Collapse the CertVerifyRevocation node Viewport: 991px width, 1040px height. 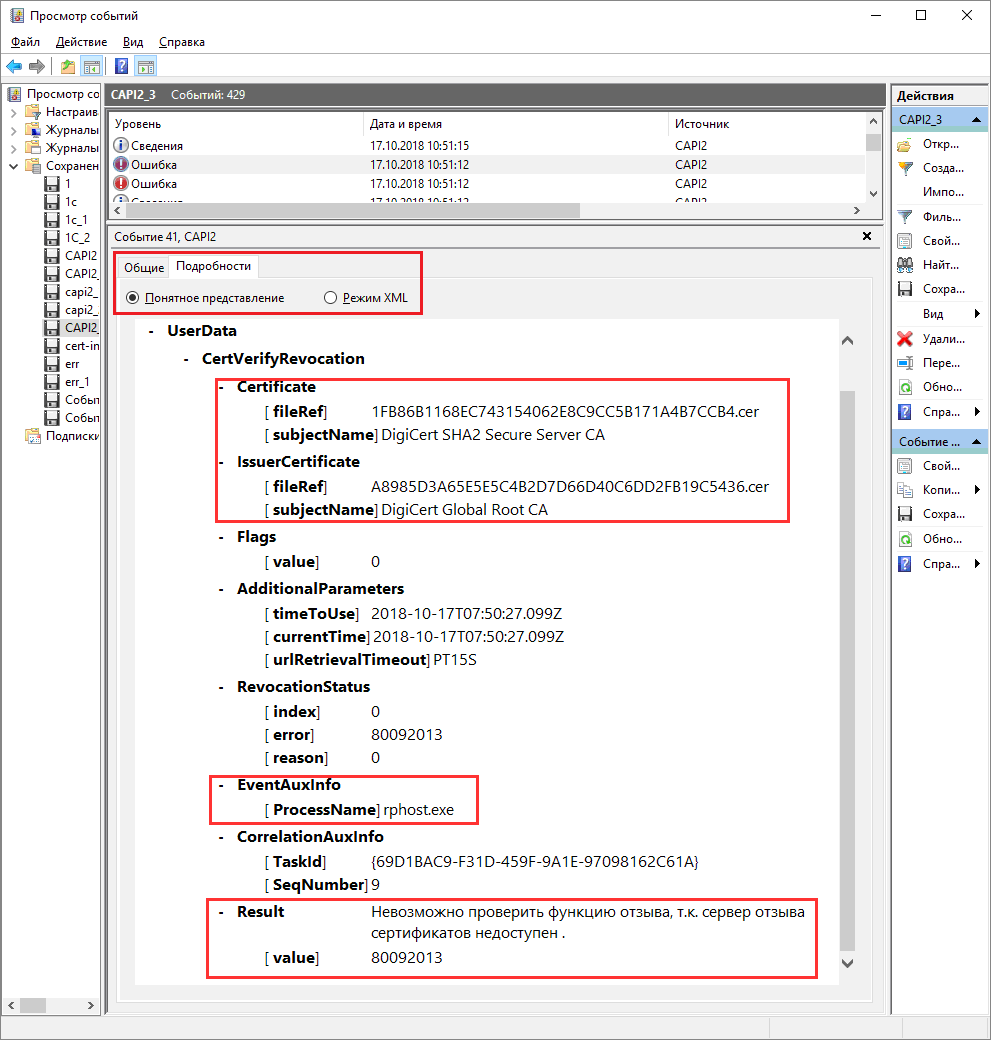tap(185, 359)
